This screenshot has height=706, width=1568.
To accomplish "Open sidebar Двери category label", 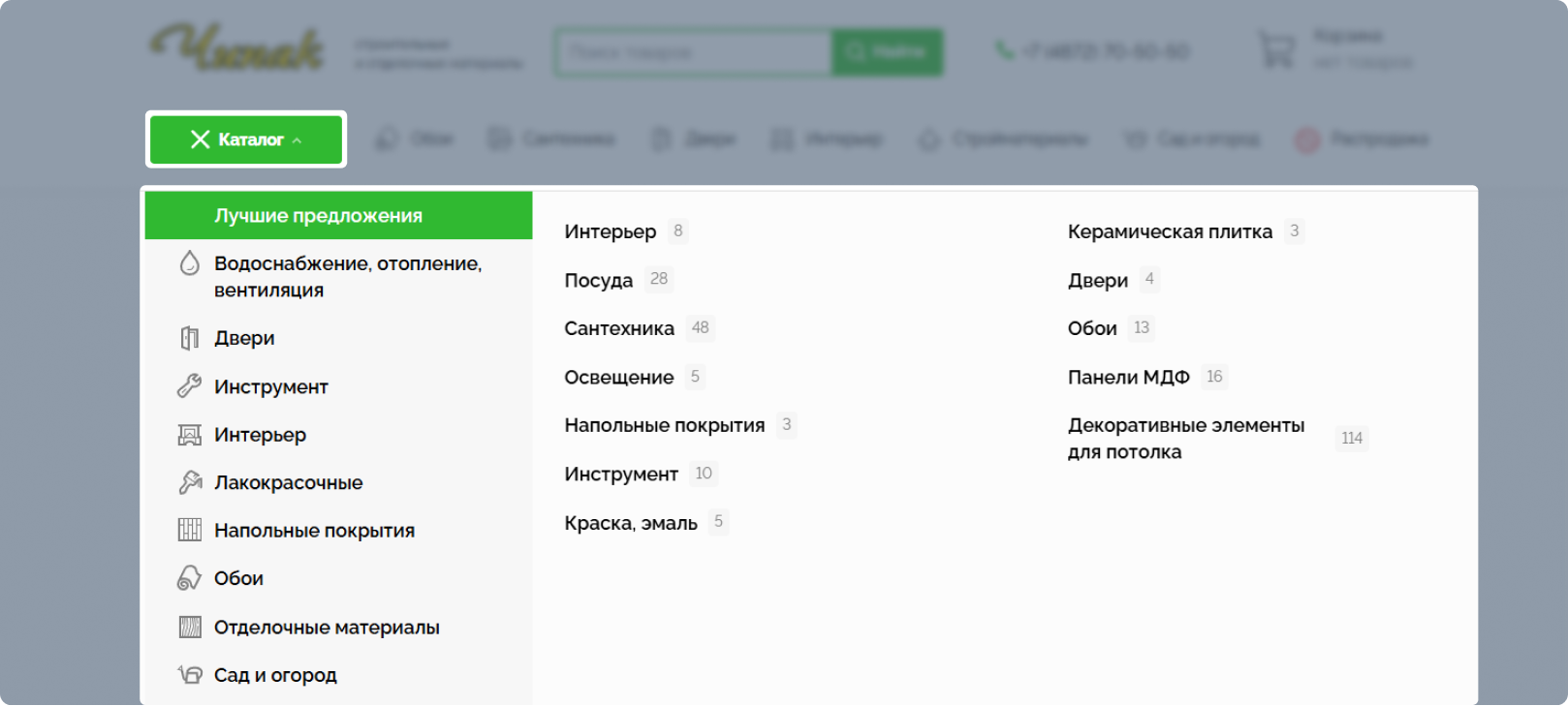I will [x=244, y=338].
